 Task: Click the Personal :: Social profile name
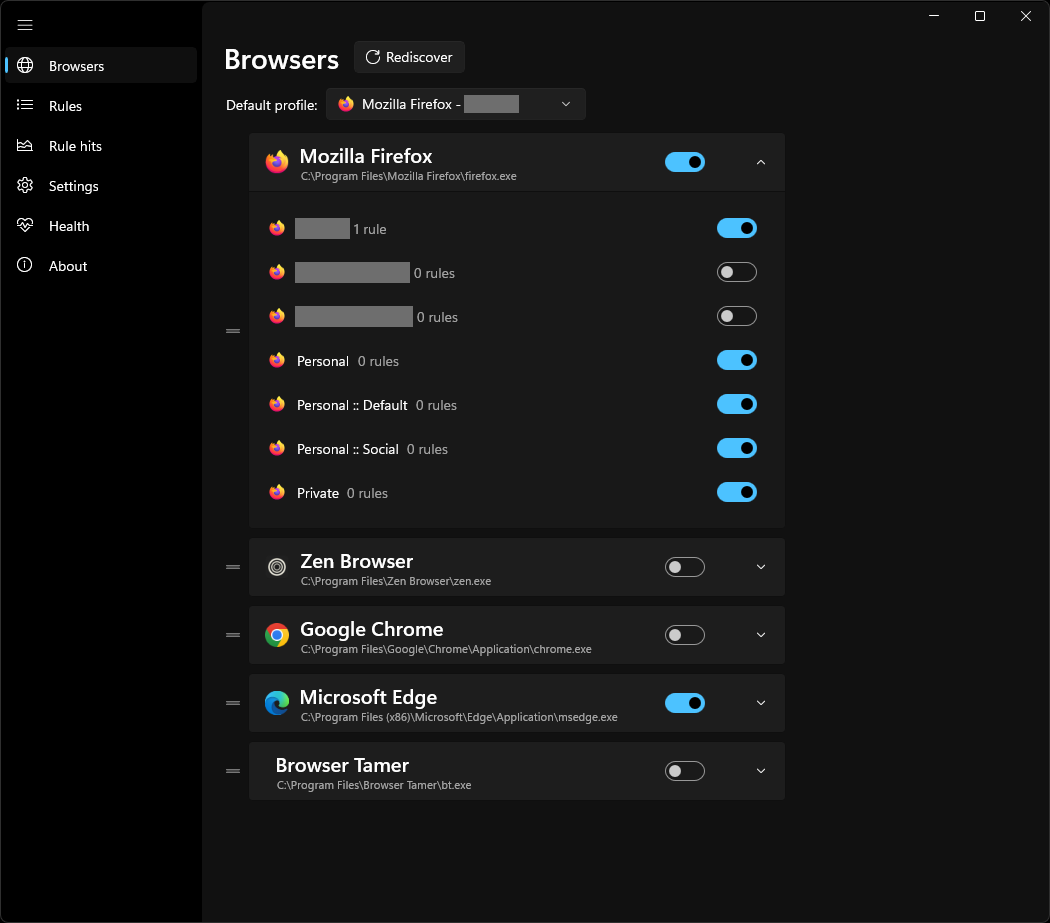(x=348, y=449)
